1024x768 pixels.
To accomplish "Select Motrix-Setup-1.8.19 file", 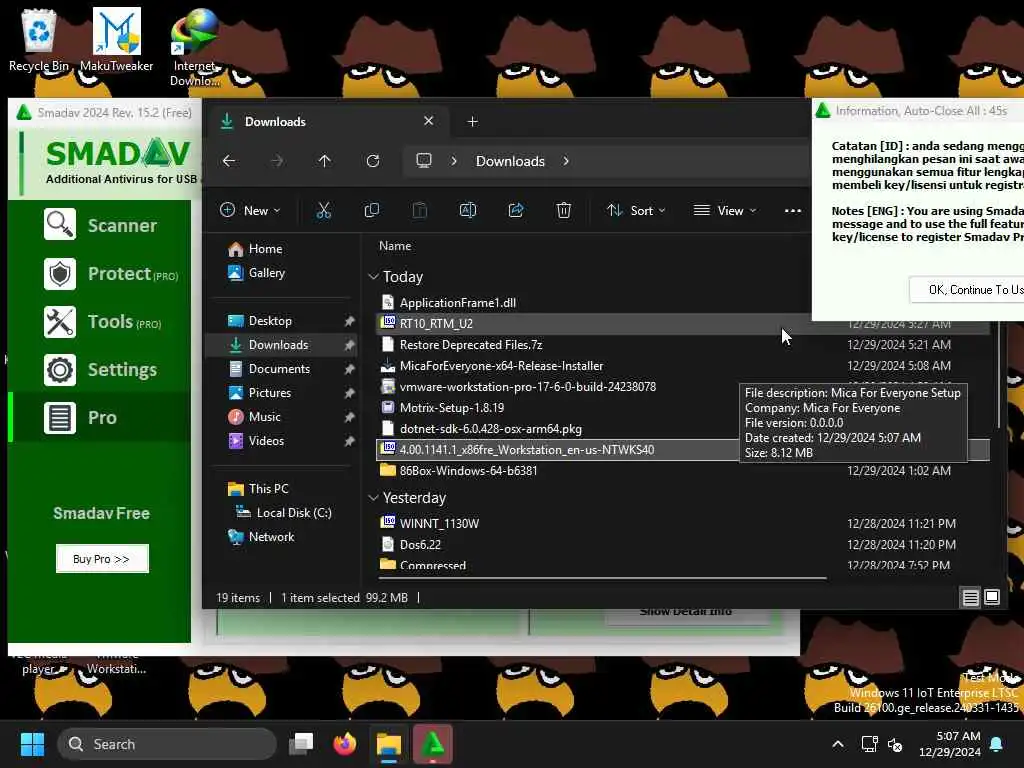I will [x=452, y=408].
